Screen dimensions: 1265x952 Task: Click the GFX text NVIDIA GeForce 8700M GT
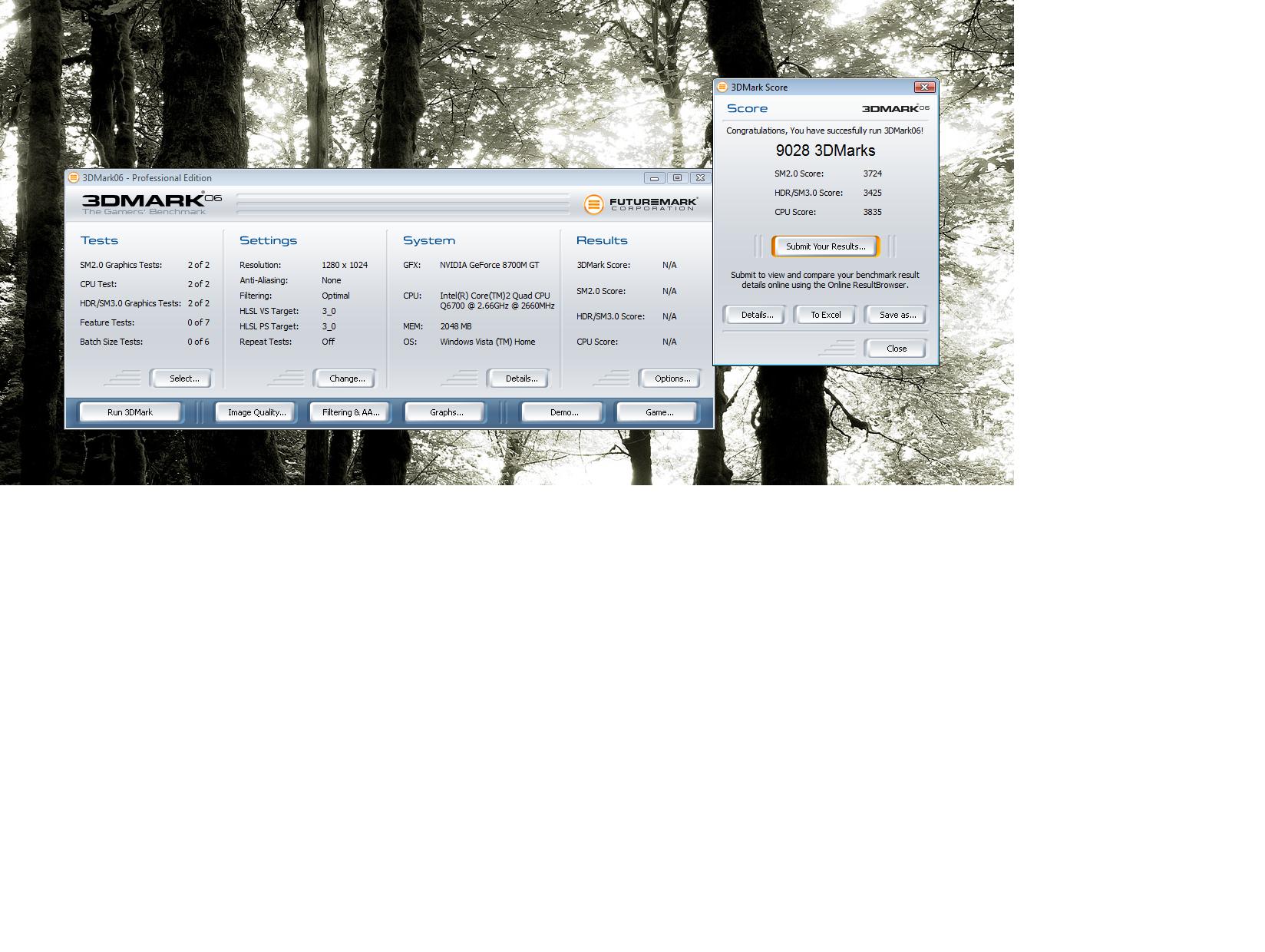[490, 265]
